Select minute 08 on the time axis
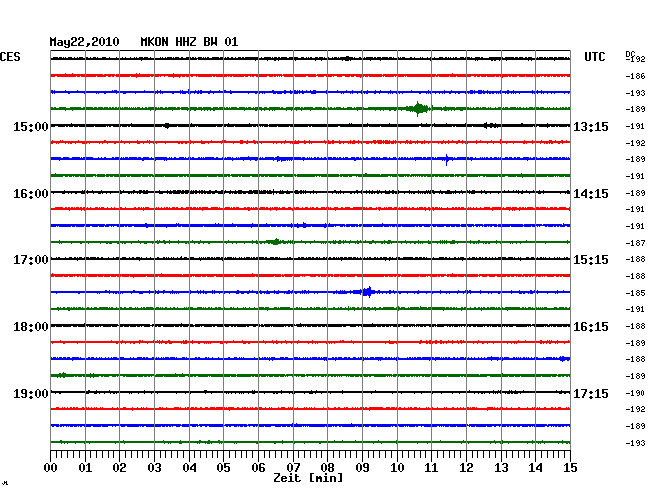The height and width of the screenshot is (494, 650). point(327,467)
